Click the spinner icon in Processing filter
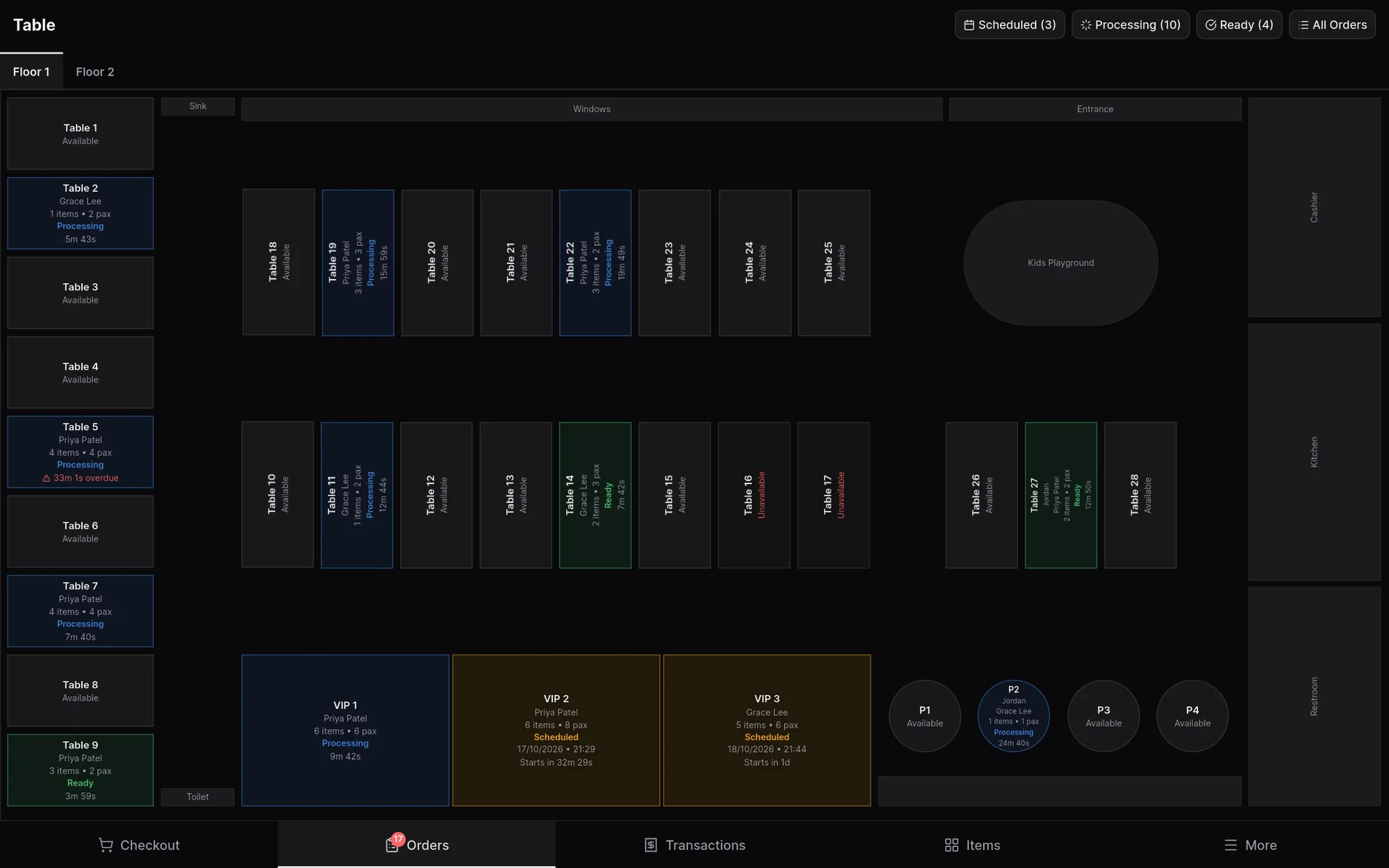Screen dimensions: 1389x868 click(1086, 25)
